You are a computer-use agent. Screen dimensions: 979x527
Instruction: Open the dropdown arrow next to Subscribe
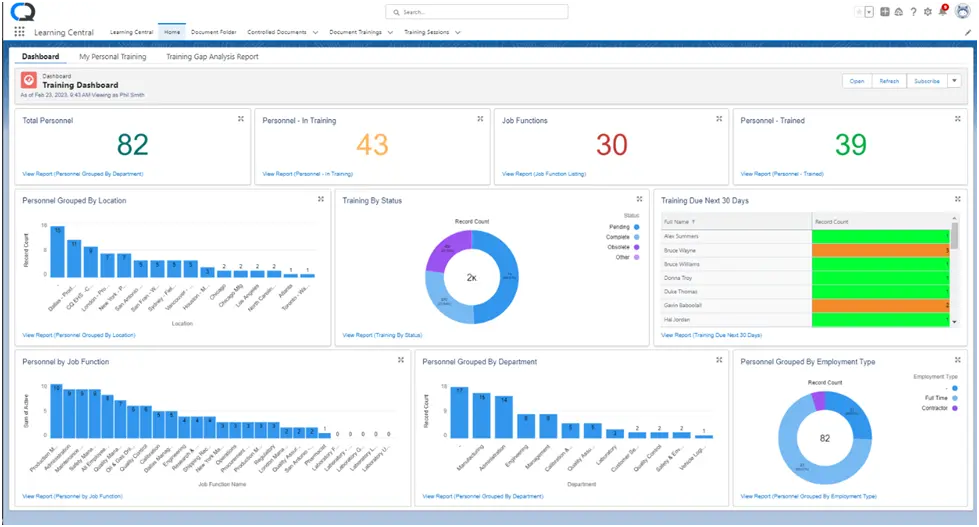[x=954, y=81]
